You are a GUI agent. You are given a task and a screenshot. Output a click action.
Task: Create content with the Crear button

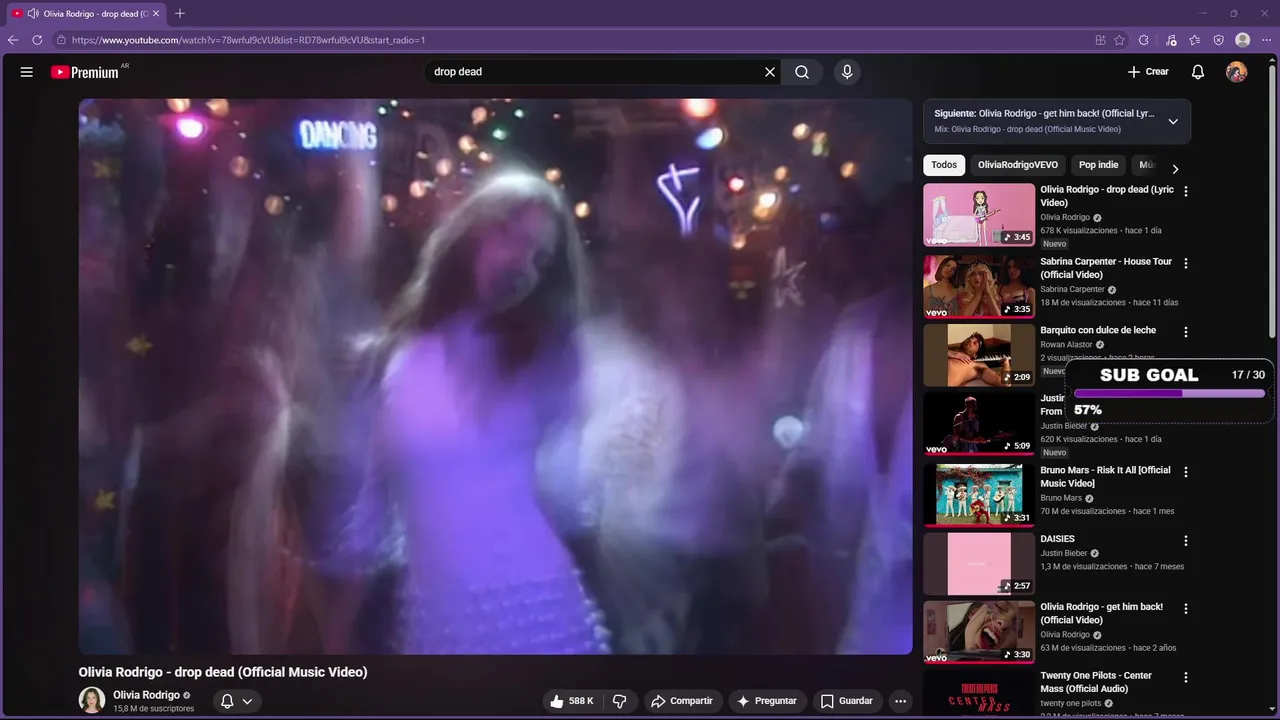coord(1148,72)
